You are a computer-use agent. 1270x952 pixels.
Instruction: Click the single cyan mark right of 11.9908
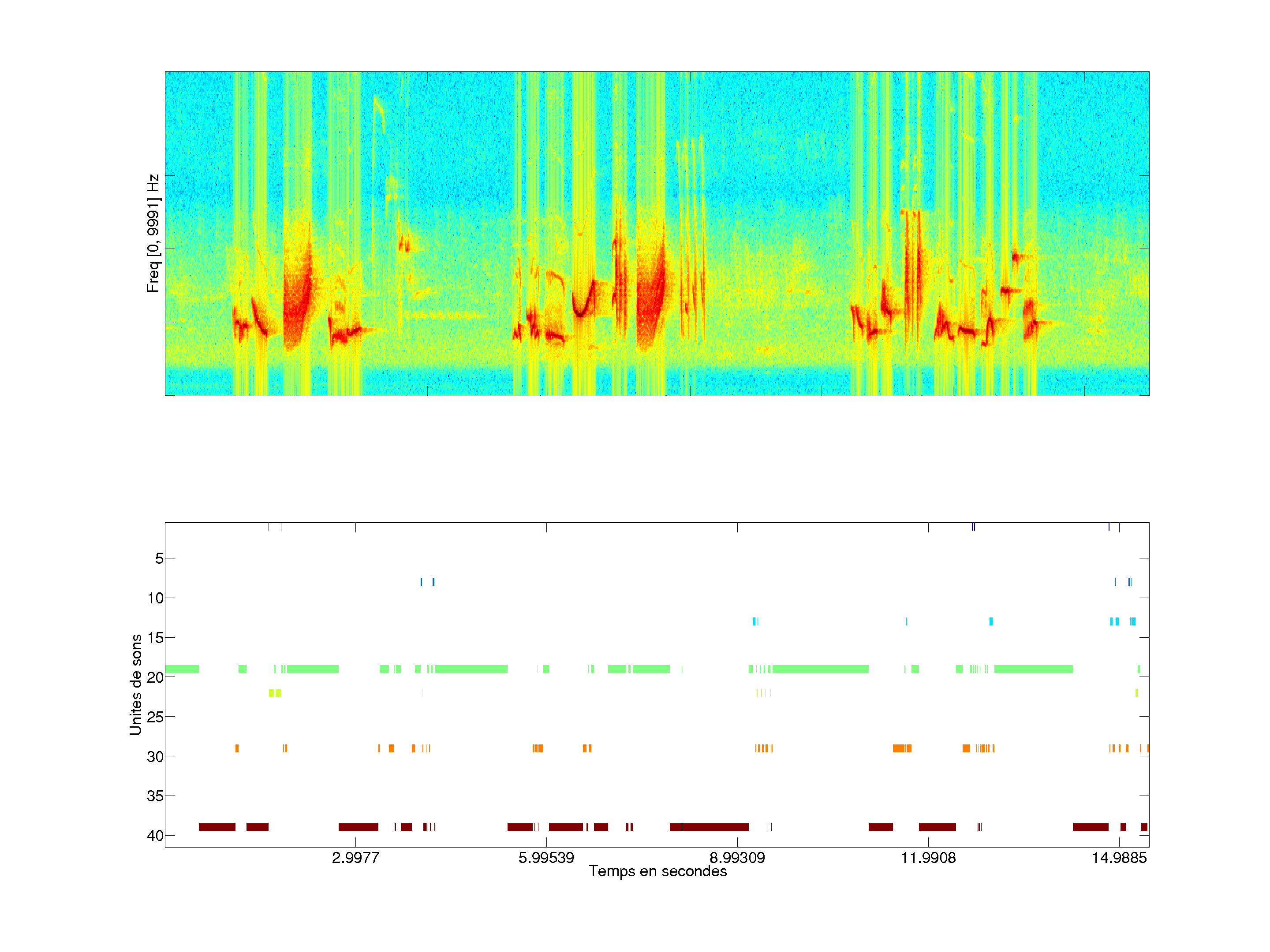click(991, 621)
